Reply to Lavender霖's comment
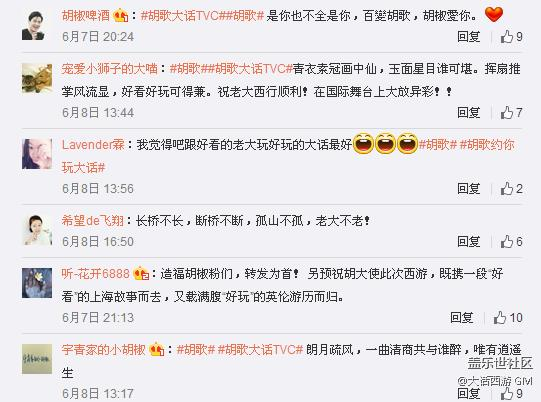The height and width of the screenshot is (402, 541). [469, 188]
